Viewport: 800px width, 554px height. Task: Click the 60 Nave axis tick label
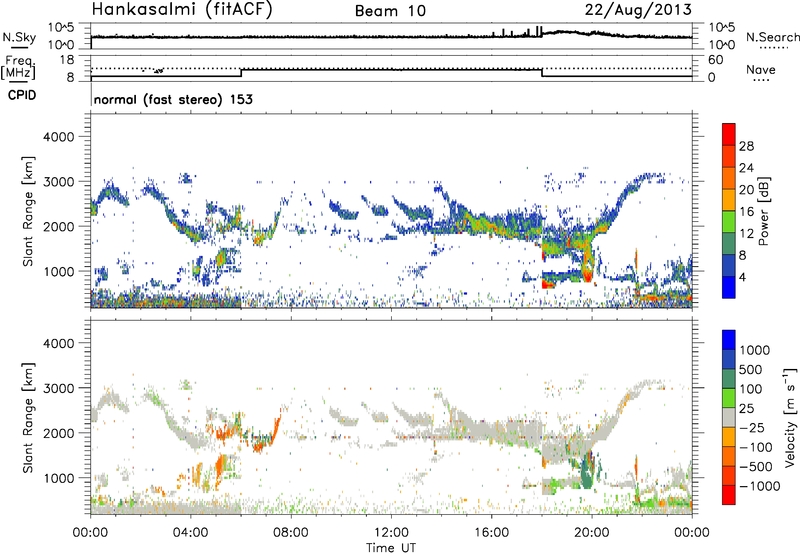(x=716, y=60)
